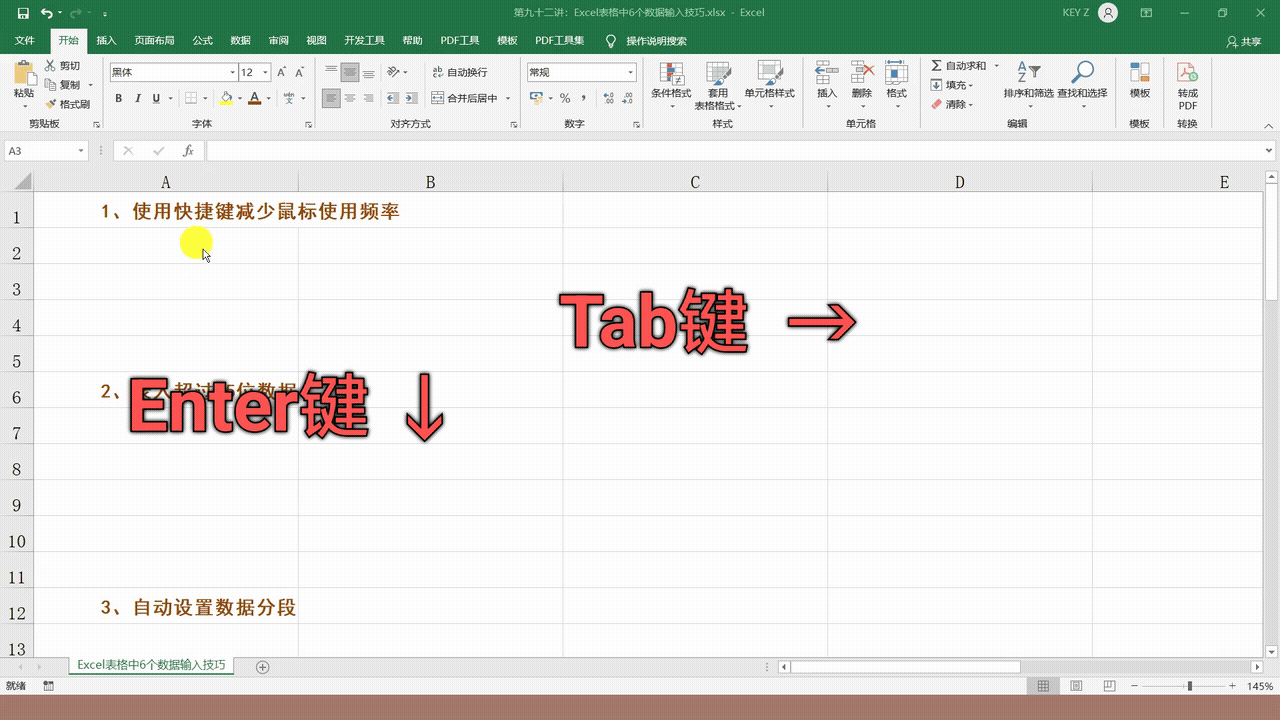1280x720 pixels.
Task: Open the font name dropdown showing 黑体
Action: point(232,72)
